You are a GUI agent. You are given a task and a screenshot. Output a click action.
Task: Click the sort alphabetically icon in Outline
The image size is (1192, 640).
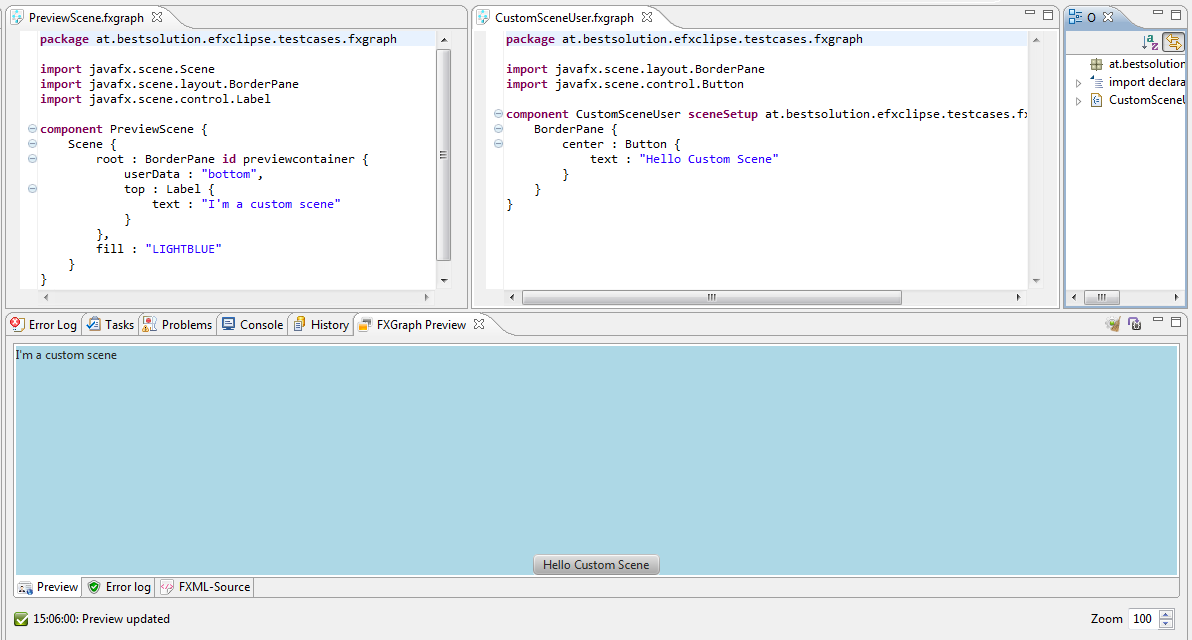click(1150, 42)
